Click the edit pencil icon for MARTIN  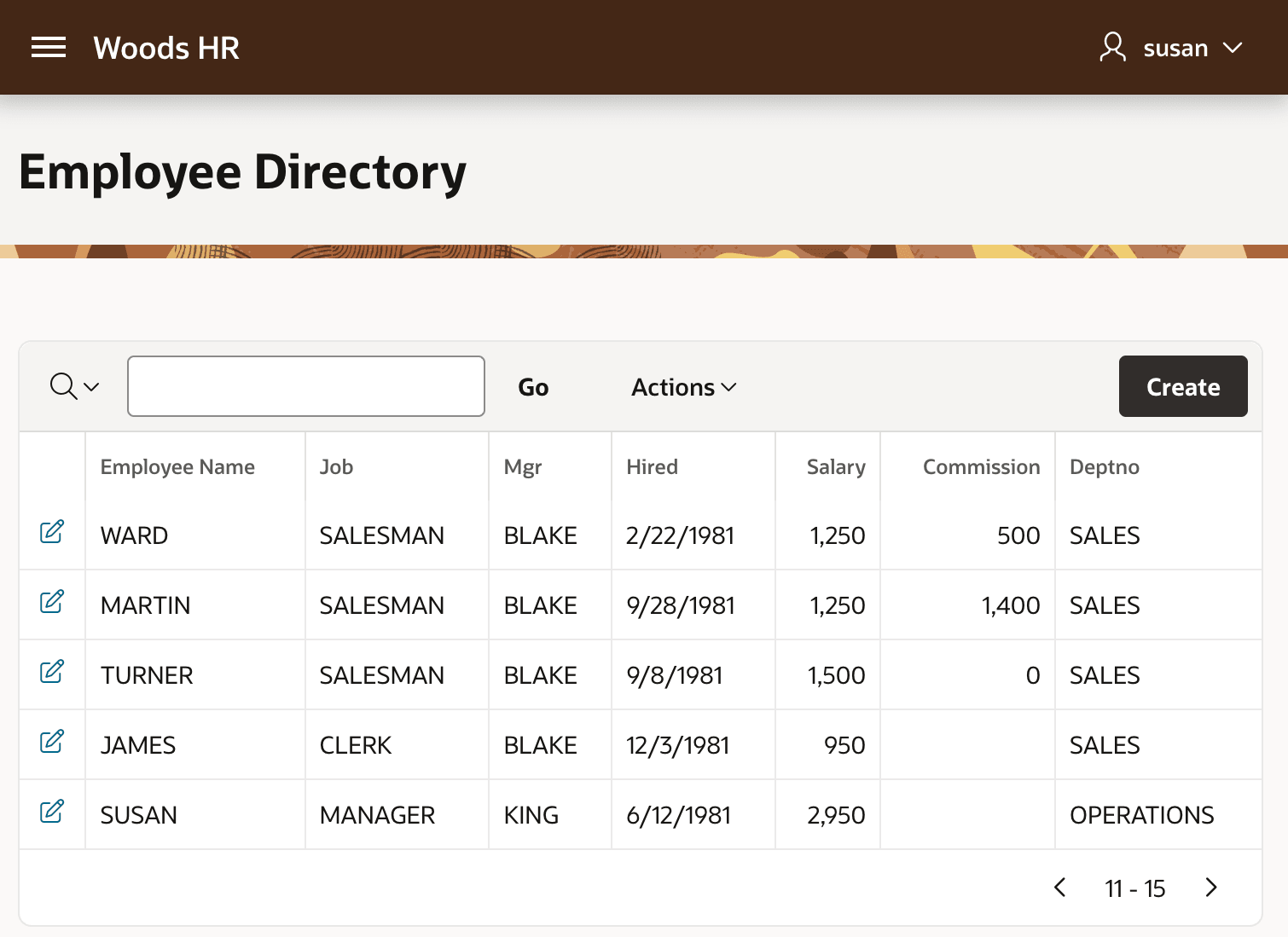pos(52,601)
